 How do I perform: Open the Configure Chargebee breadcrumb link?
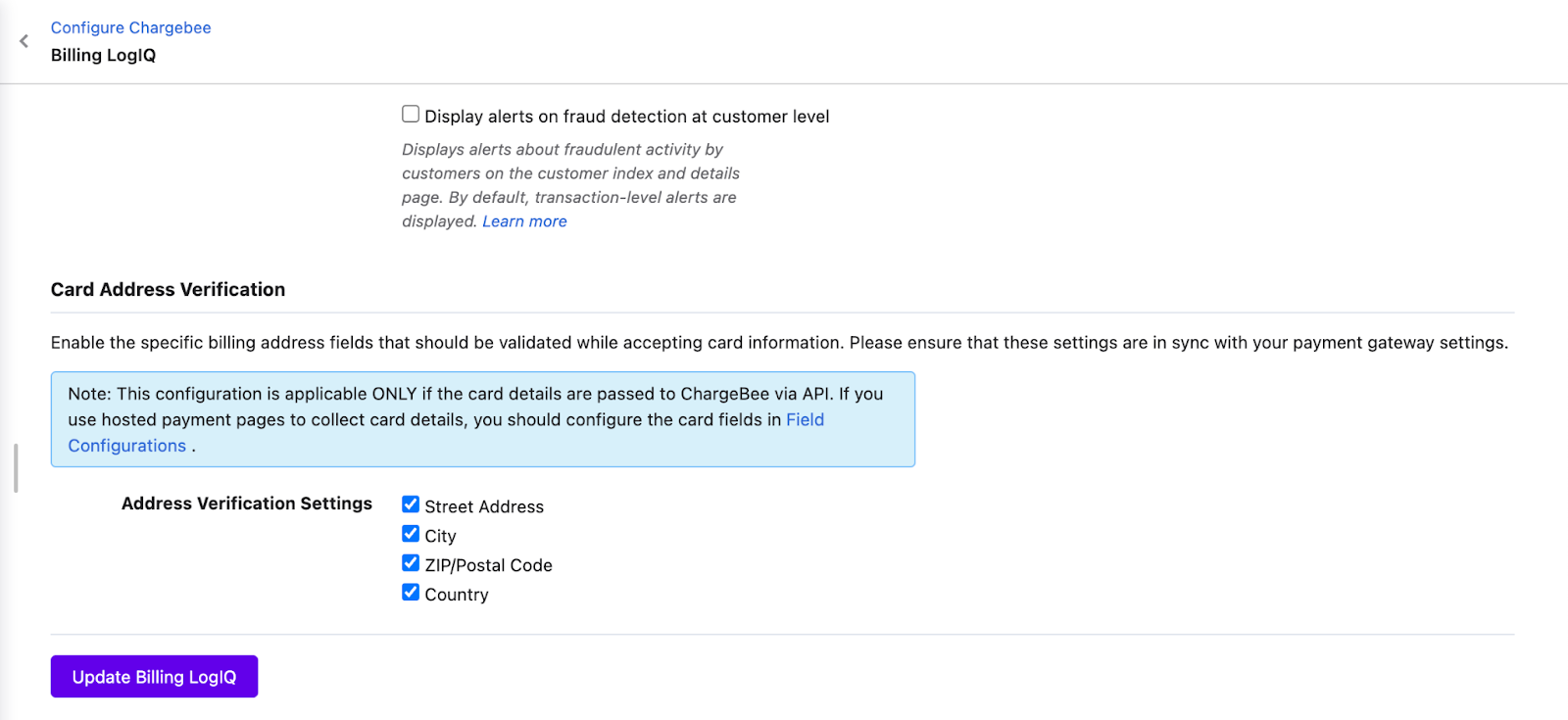130,27
